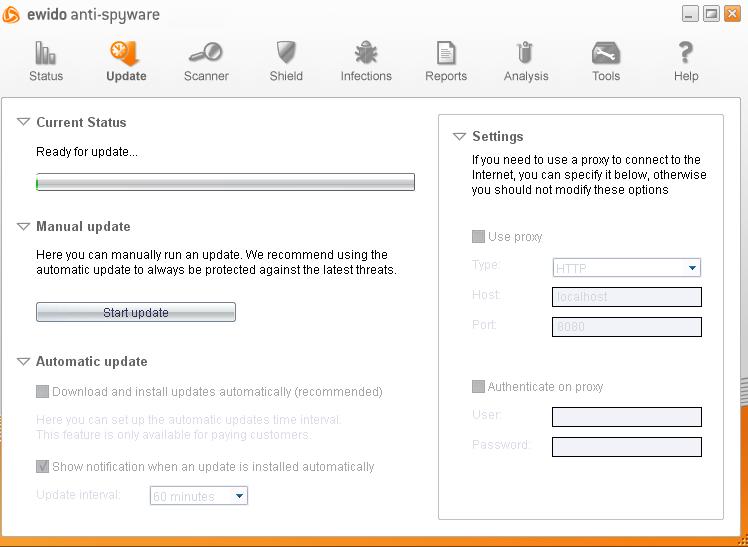This screenshot has height=547, width=748.
Task: Click the proxy Host field
Action: [x=627, y=297]
